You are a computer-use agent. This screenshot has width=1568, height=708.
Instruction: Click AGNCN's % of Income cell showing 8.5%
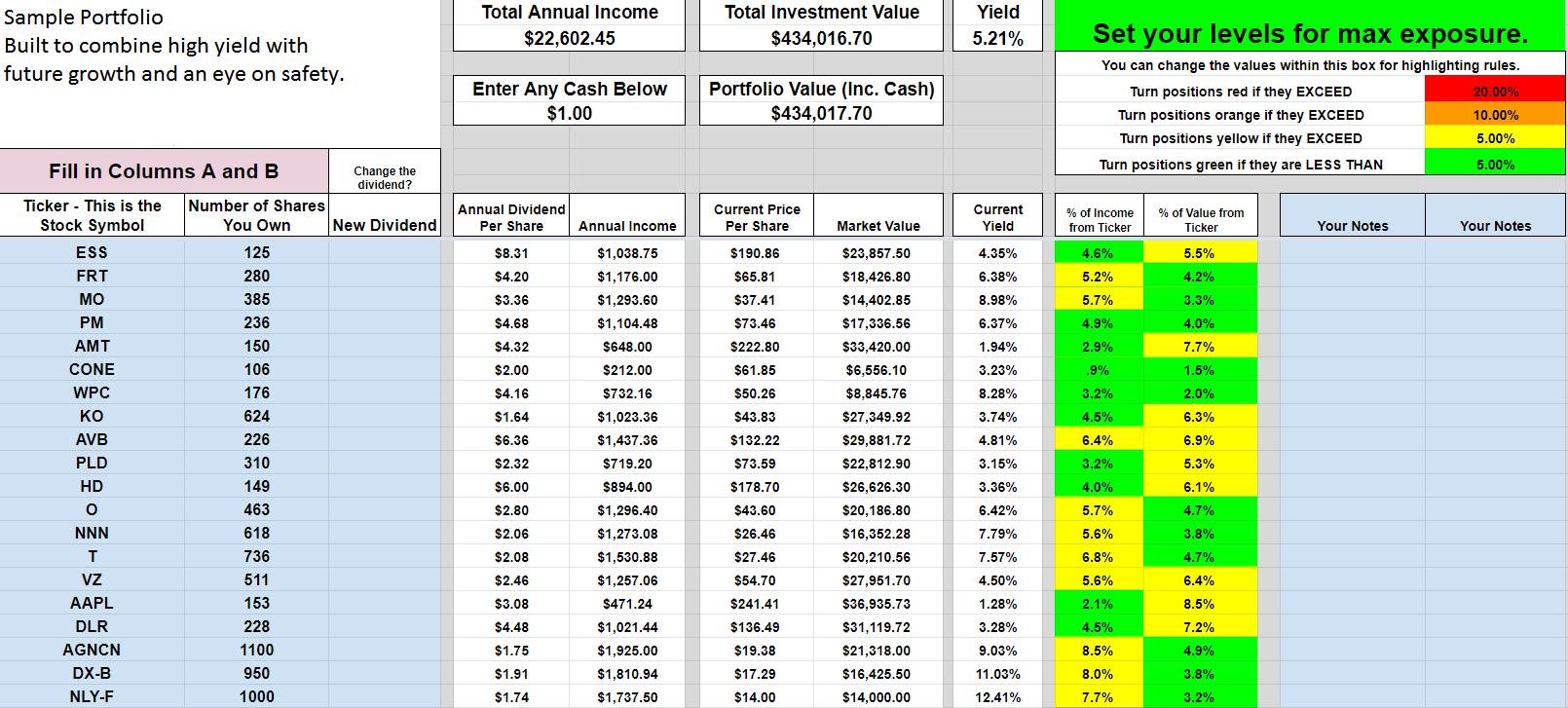pyautogui.click(x=1099, y=651)
